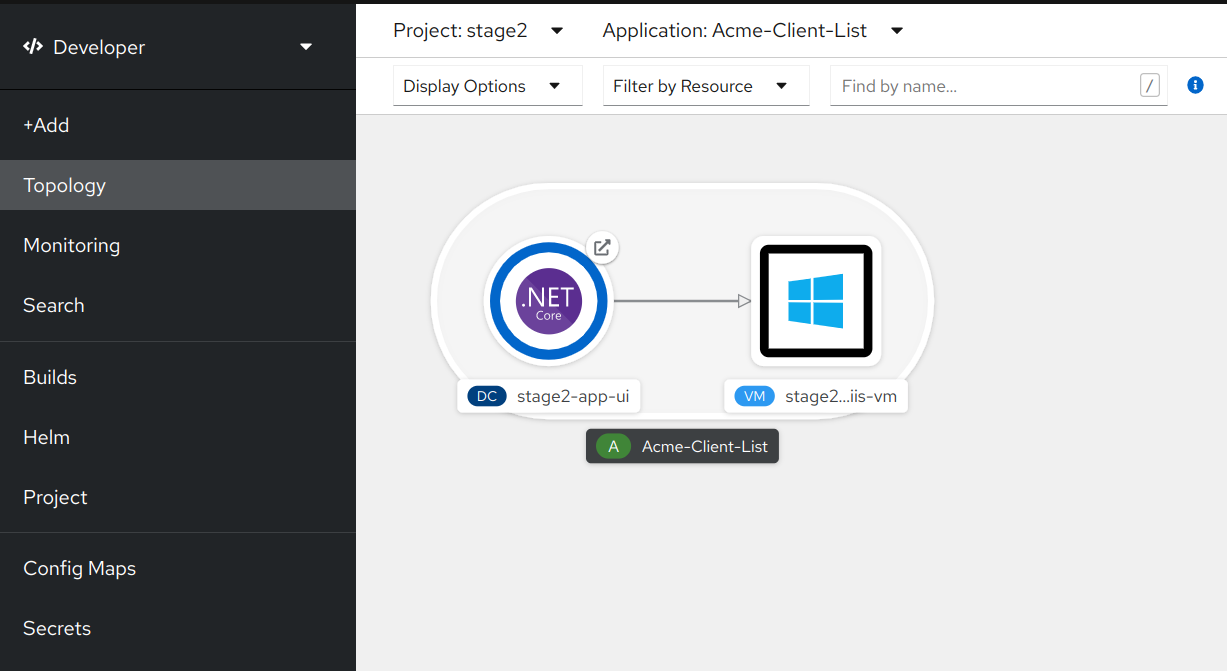Screen dimensions: 1227x671
Task: Open the Application: Acme-Client-List dropdown
Action: (752, 31)
